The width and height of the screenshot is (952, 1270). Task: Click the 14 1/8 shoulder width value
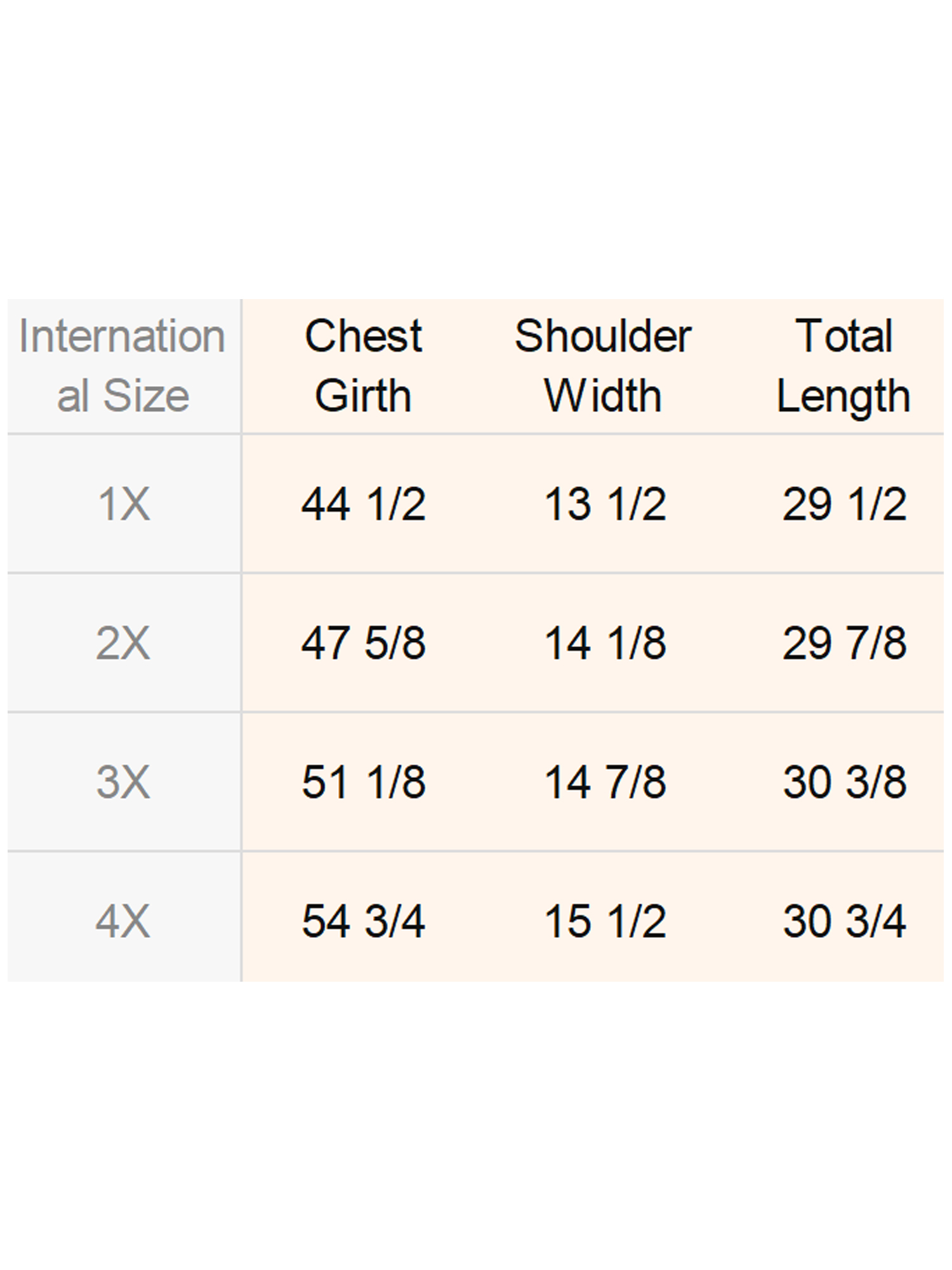[x=605, y=643]
